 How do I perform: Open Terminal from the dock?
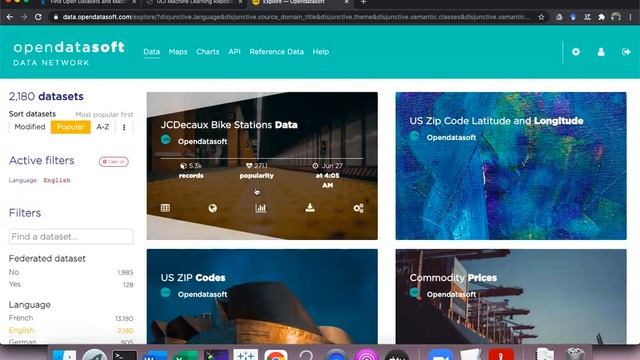tap(124, 355)
